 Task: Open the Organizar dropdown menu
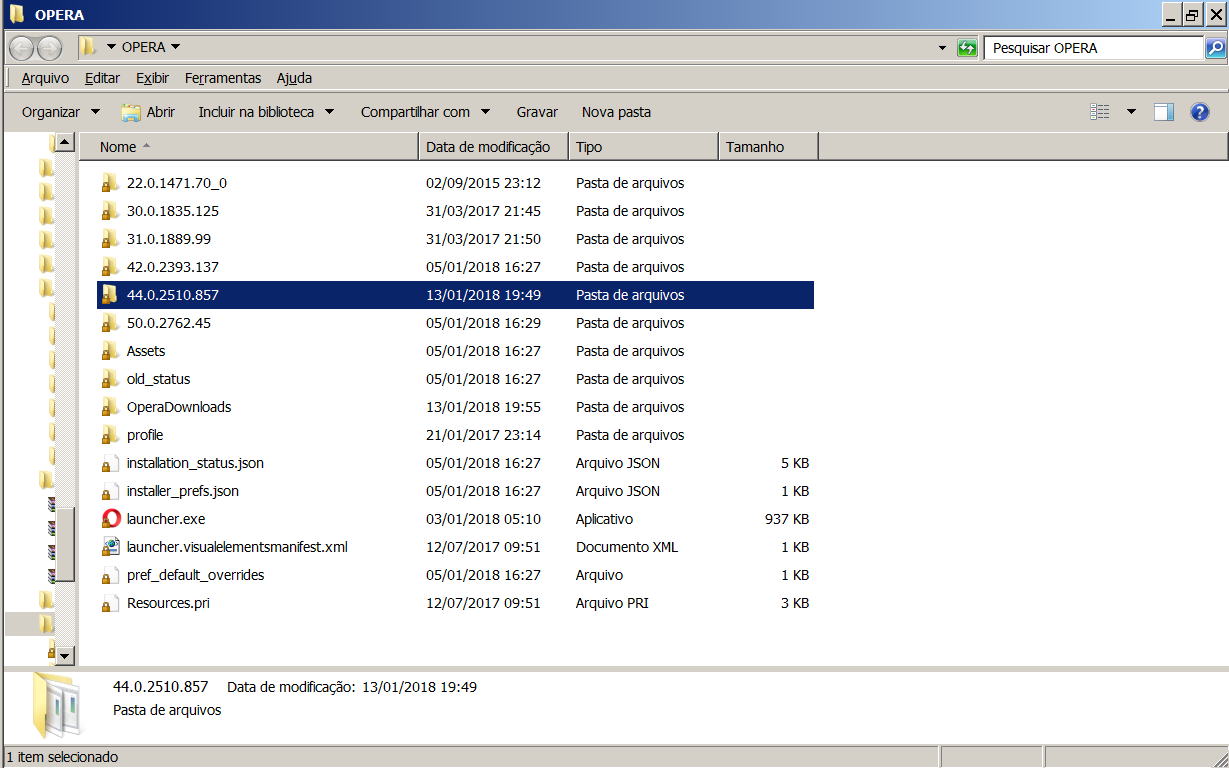tap(61, 112)
